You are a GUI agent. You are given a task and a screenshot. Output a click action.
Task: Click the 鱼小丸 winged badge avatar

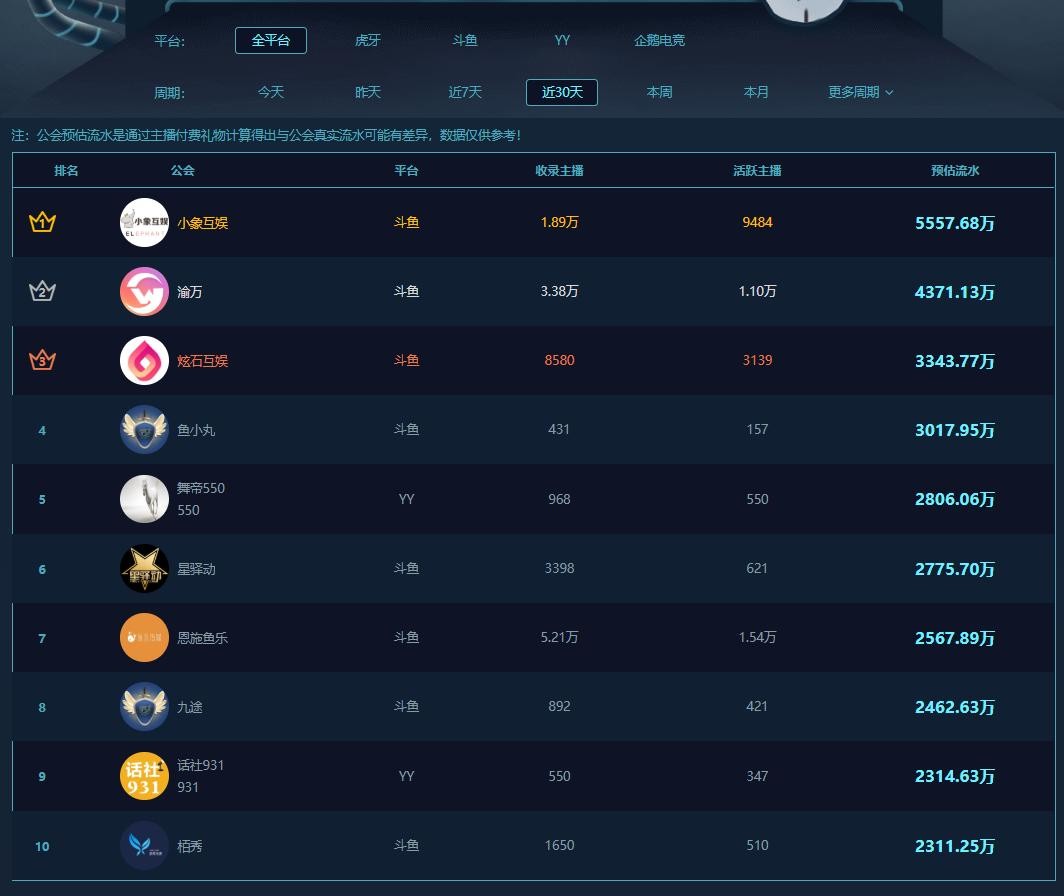point(144,430)
